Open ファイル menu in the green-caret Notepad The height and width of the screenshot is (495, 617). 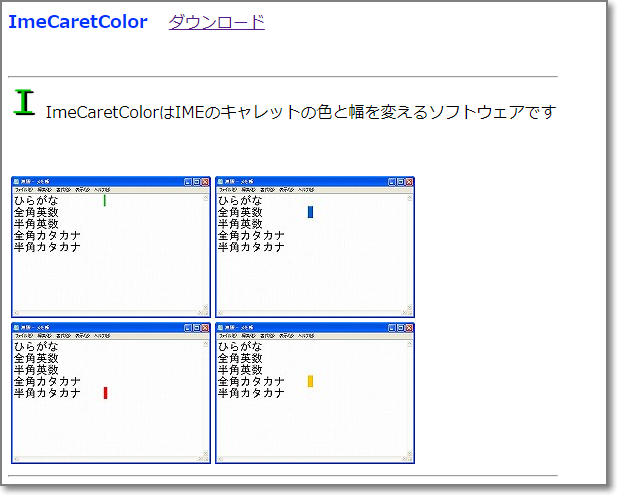(x=23, y=189)
